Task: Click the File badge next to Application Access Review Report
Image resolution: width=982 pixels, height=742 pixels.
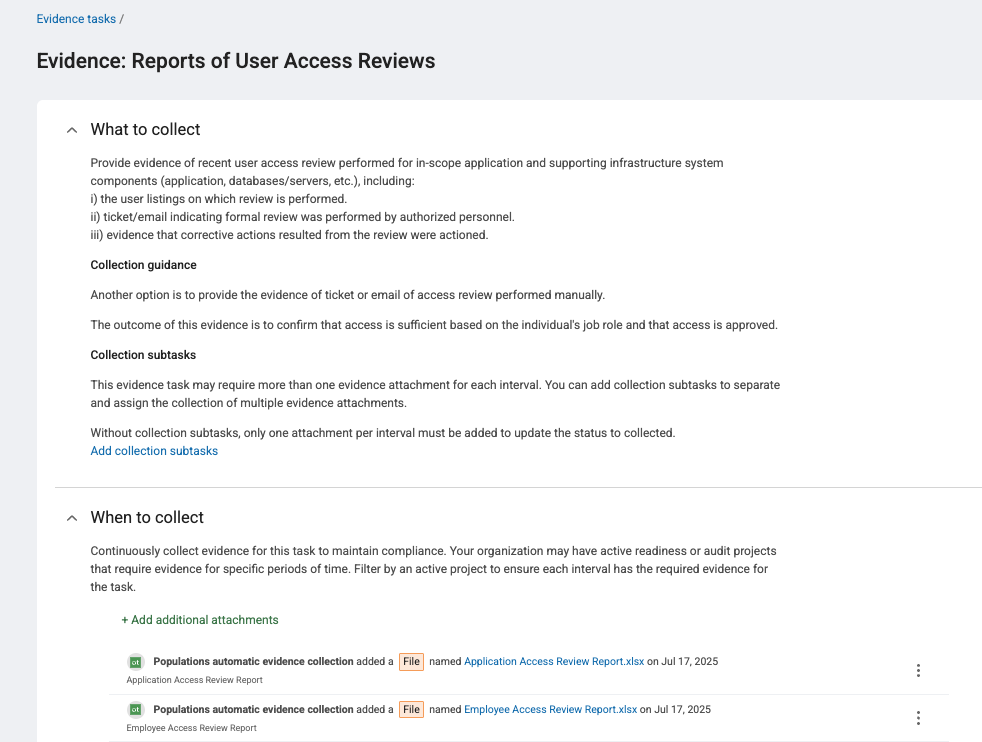Action: pyautogui.click(x=411, y=661)
